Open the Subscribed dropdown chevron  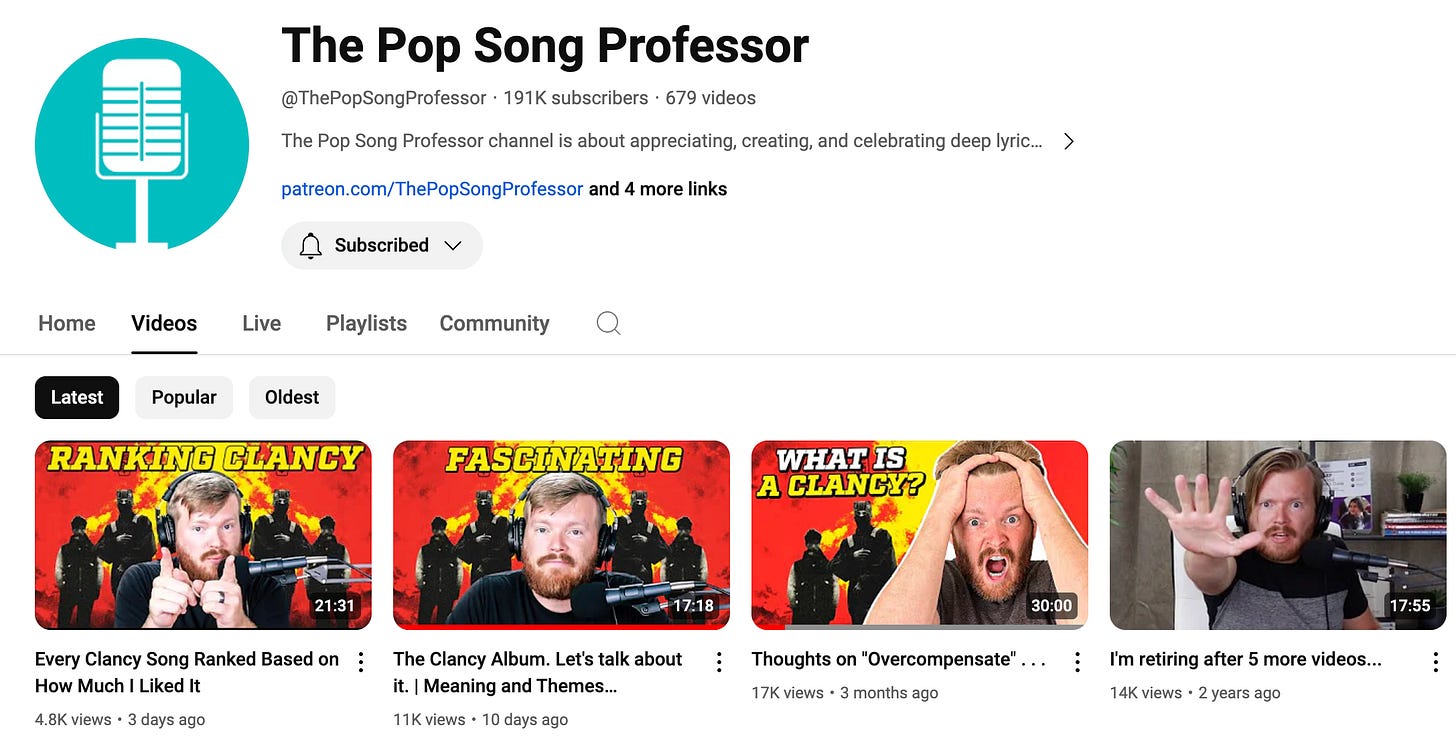tap(452, 246)
